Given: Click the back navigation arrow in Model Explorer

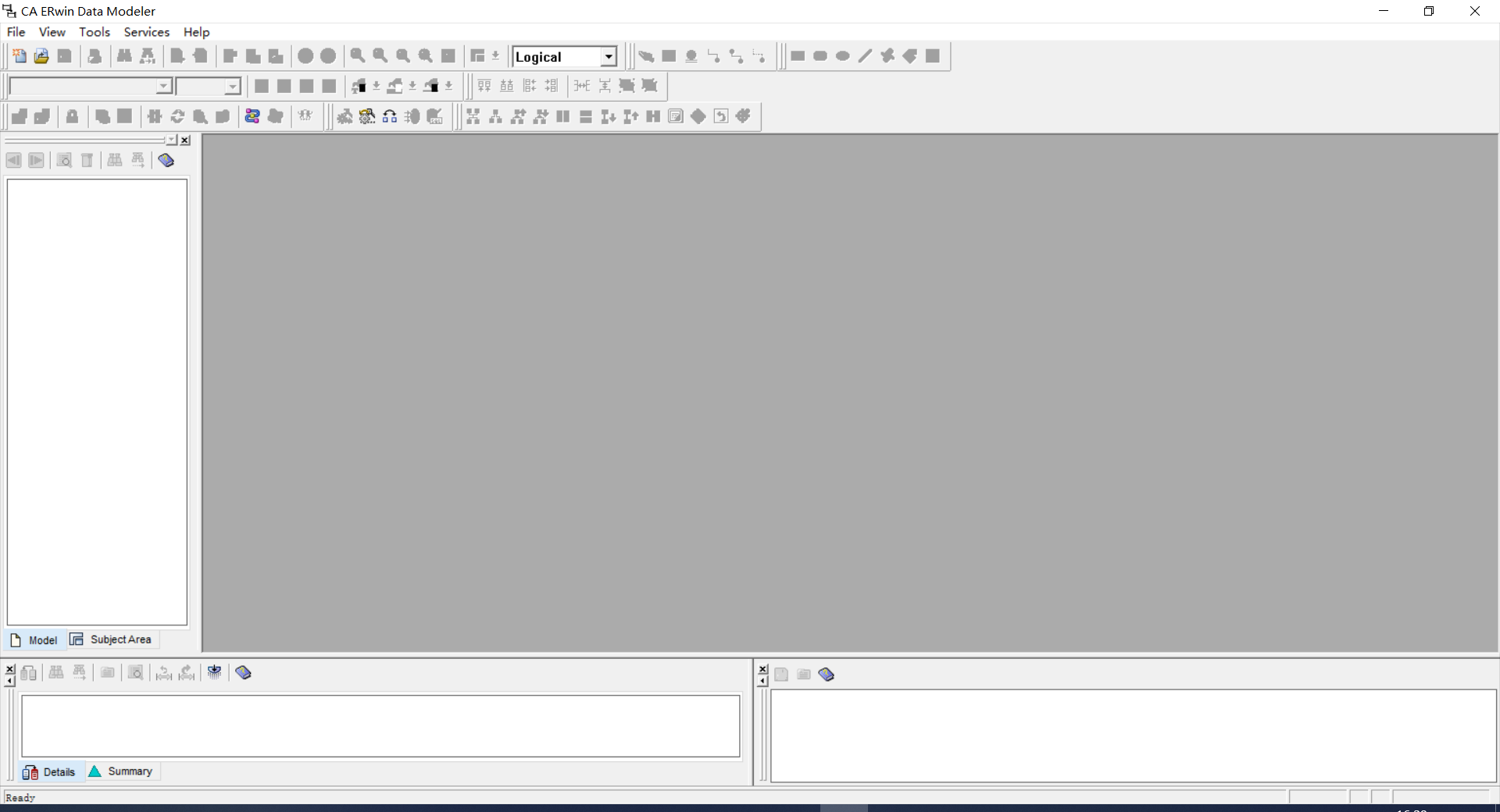Looking at the screenshot, I should [x=13, y=160].
